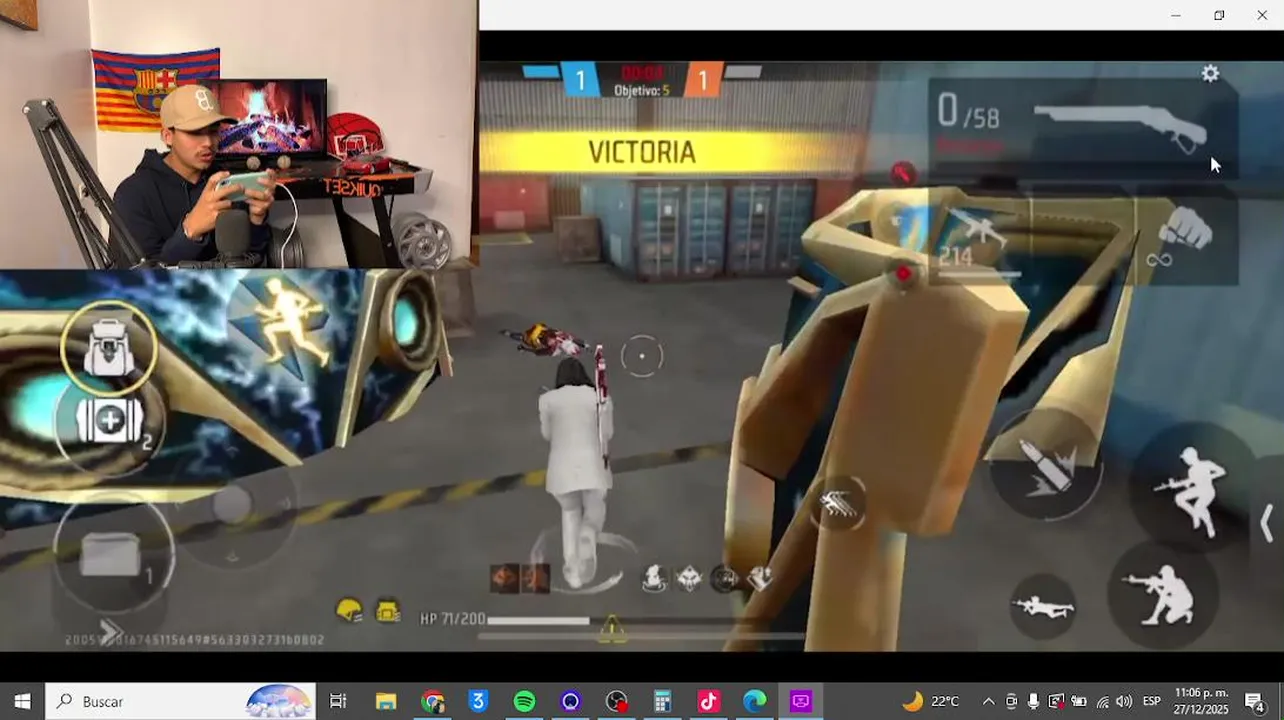Use the medkit heal icon
The width and height of the screenshot is (1284, 720).
(x=108, y=422)
